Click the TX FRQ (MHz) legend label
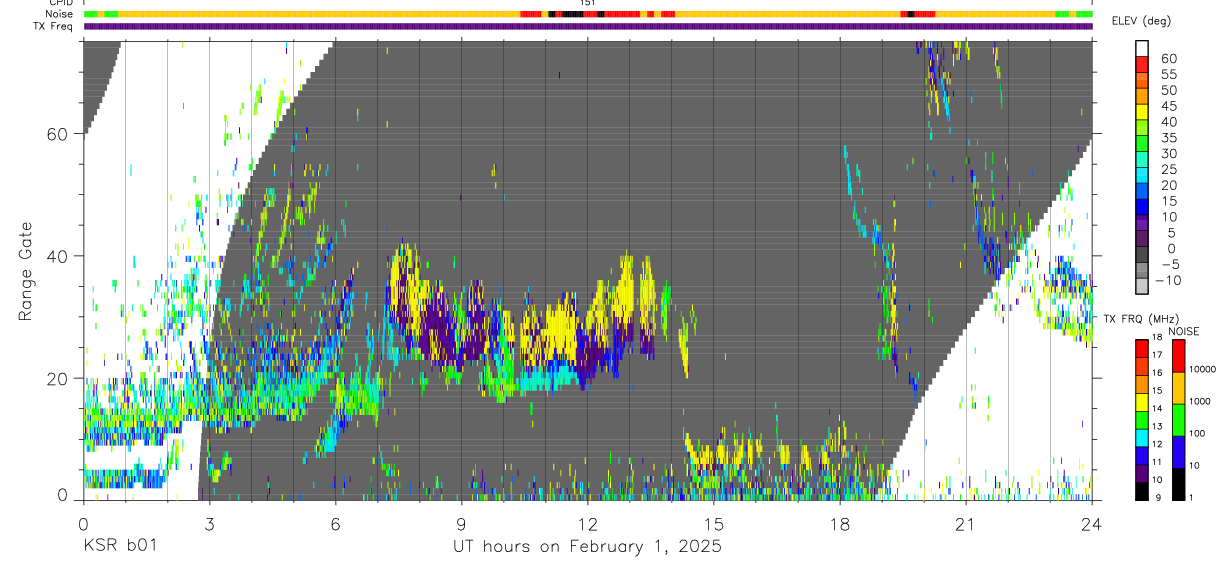 1137,319
